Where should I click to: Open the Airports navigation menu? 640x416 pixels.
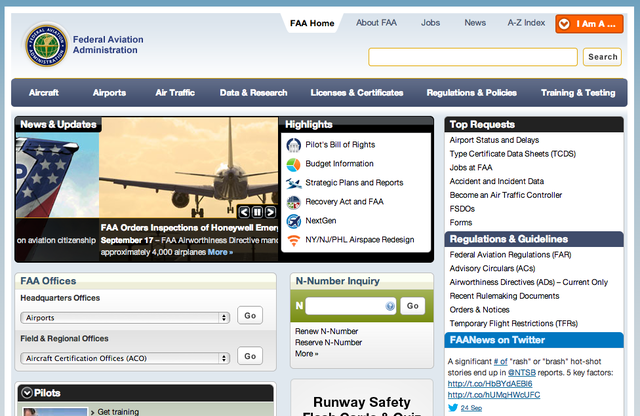(x=109, y=93)
